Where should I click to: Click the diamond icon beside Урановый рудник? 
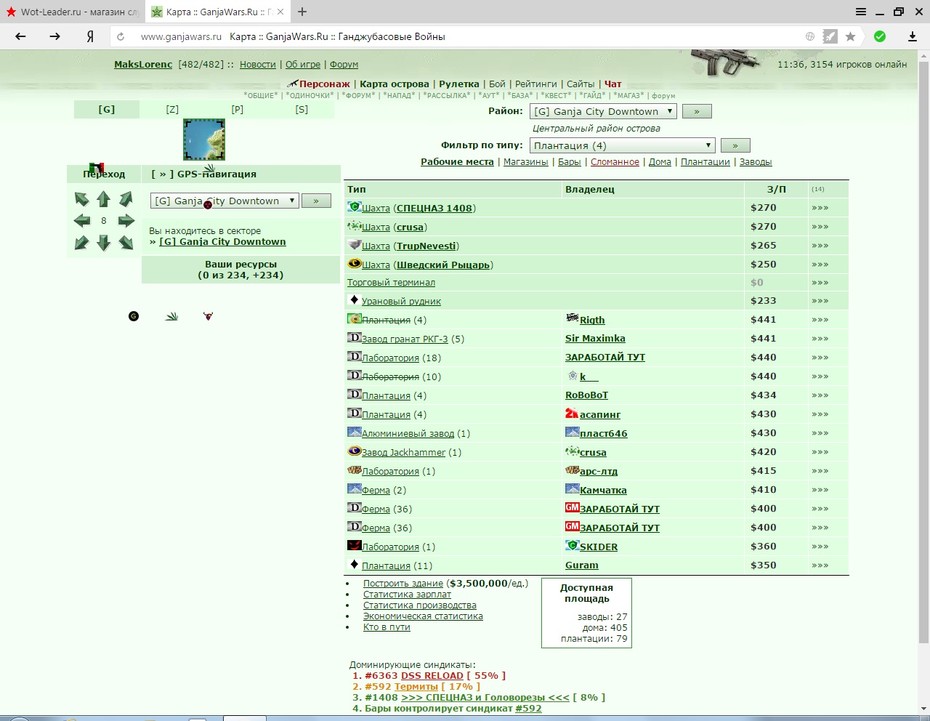(x=354, y=299)
